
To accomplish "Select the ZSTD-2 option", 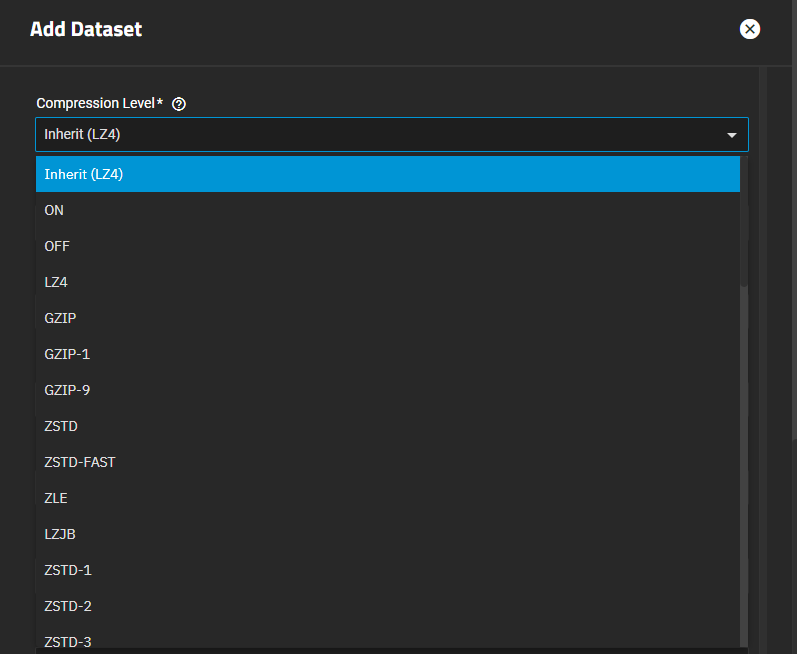I will (x=388, y=606).
